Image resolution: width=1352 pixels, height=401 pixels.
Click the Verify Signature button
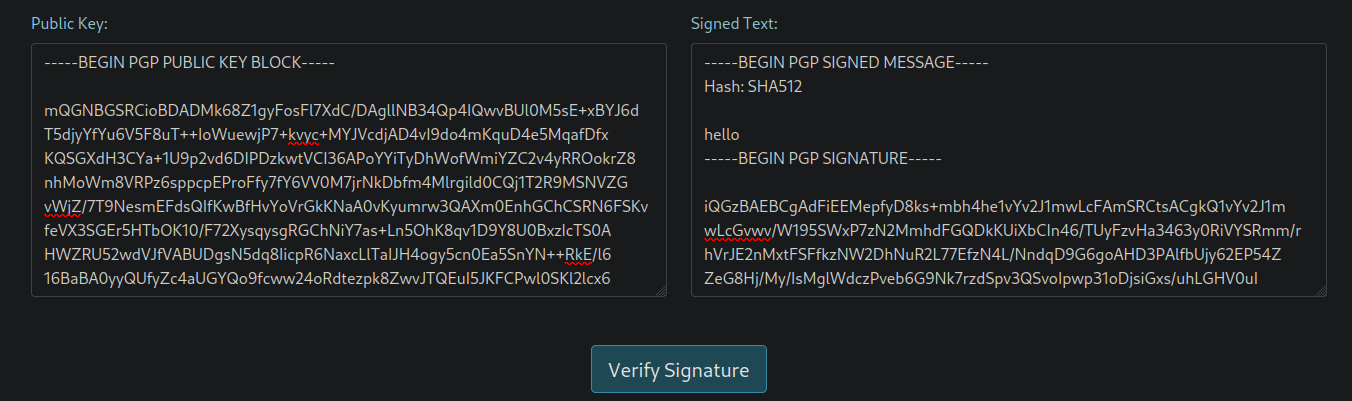(678, 369)
